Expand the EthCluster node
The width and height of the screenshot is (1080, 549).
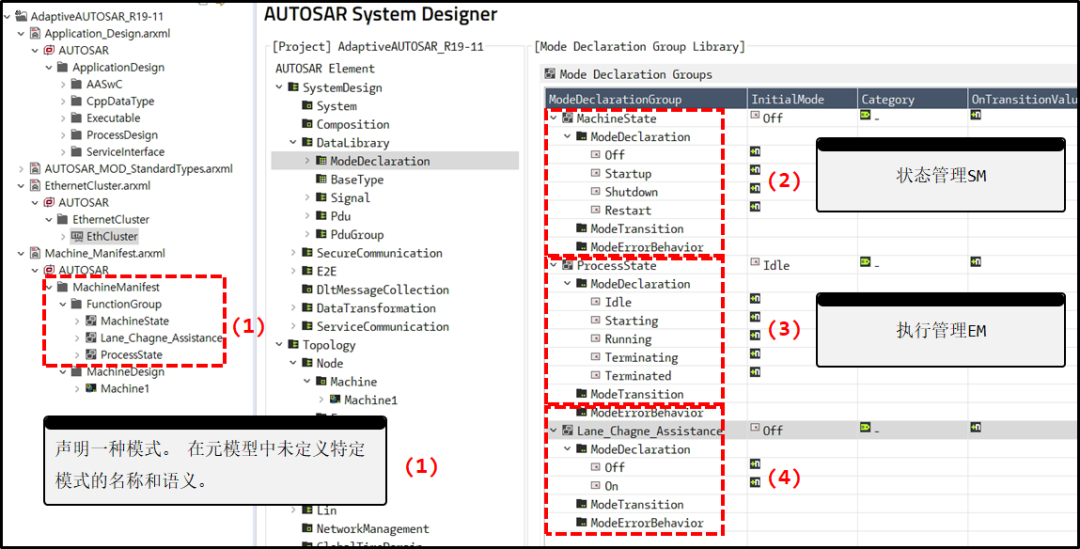(63, 236)
